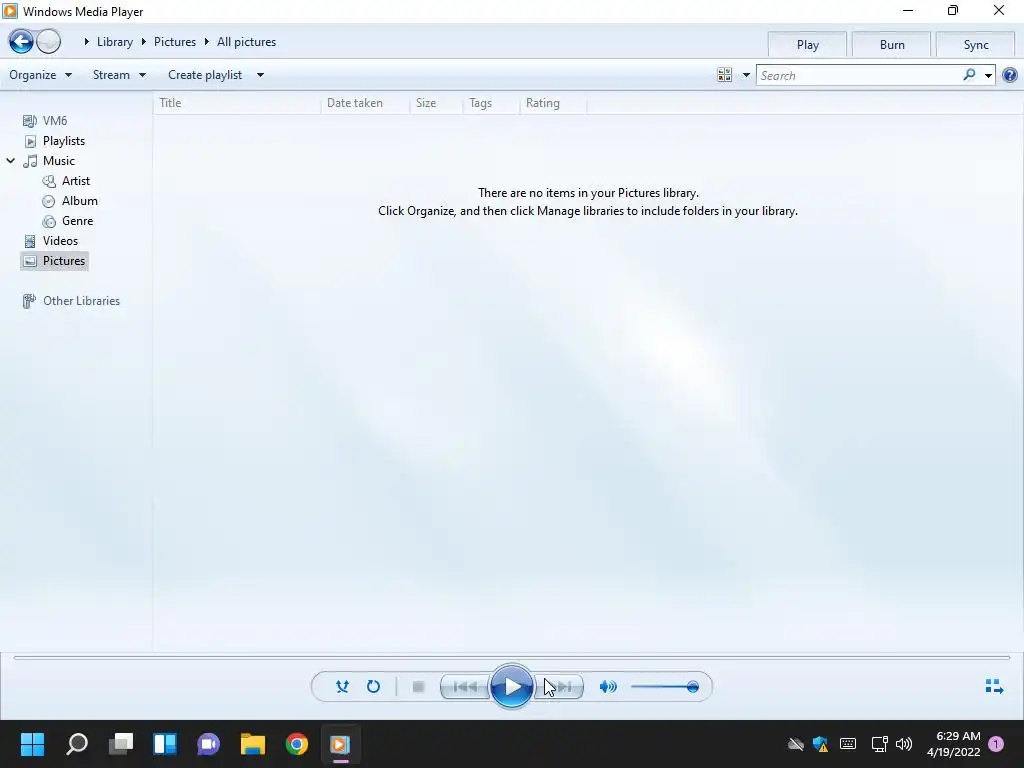The width and height of the screenshot is (1024, 768).
Task: Click the Album disc icon
Action: (x=49, y=201)
